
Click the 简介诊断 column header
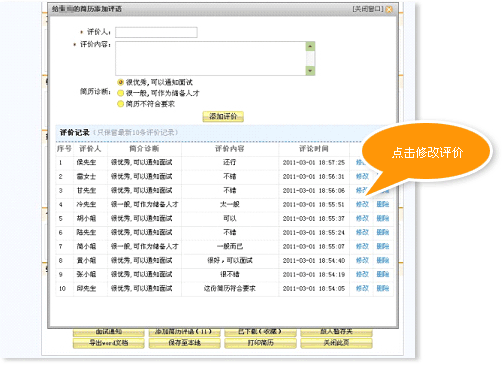pos(144,149)
